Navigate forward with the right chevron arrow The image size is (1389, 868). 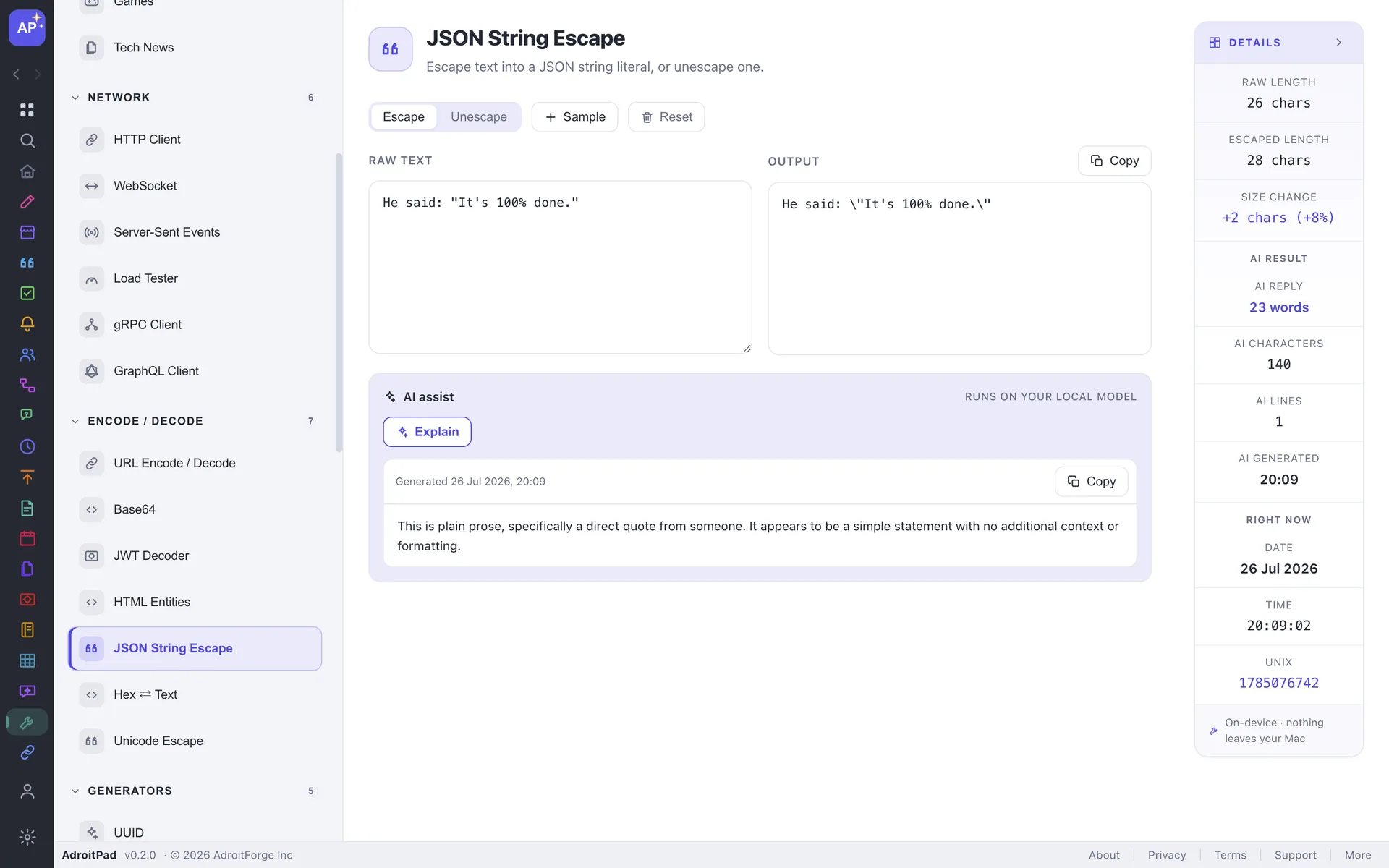38,75
